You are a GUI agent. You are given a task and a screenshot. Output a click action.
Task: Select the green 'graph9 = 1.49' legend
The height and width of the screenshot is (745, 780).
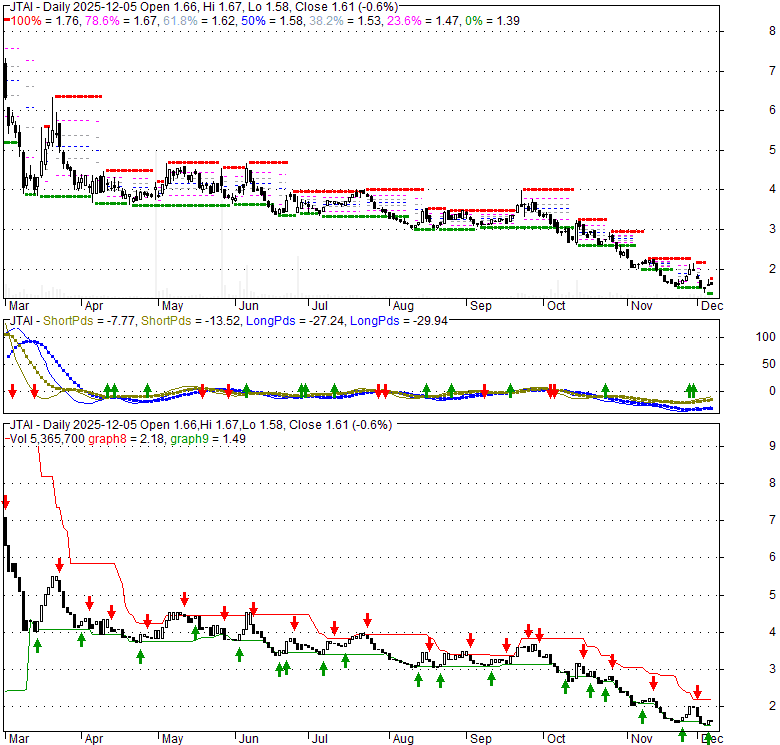click(208, 439)
